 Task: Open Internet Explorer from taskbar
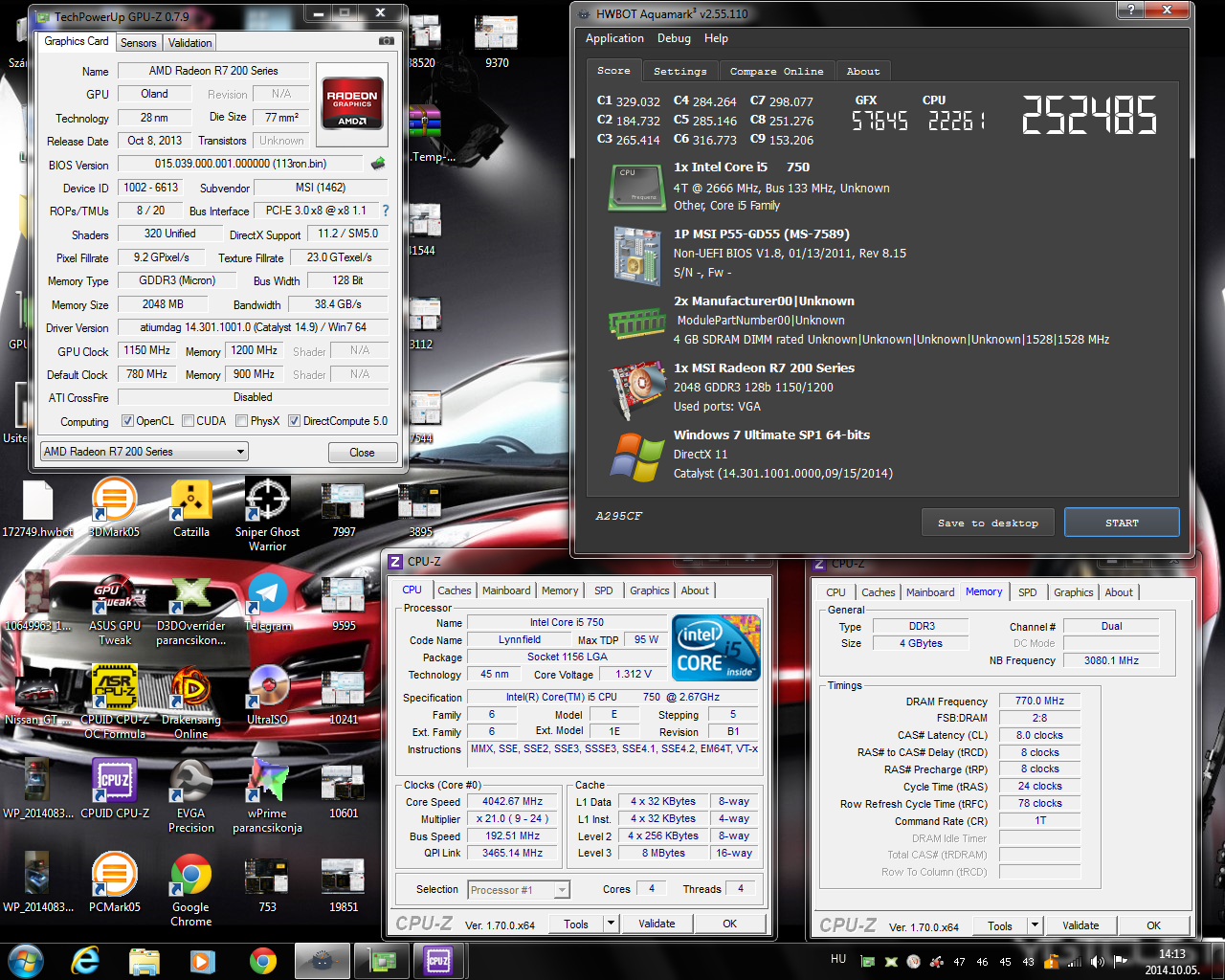tap(86, 960)
